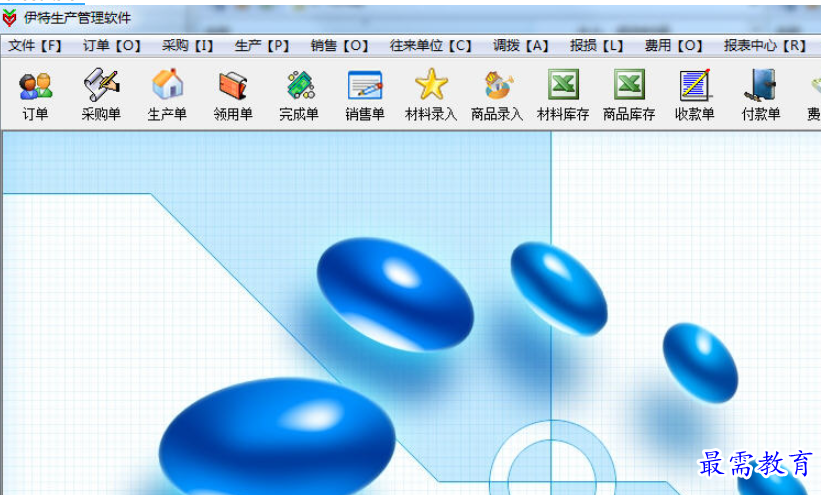The height and width of the screenshot is (495, 821).
Task: Select the 领用单 requisition icon
Action: coord(233,85)
